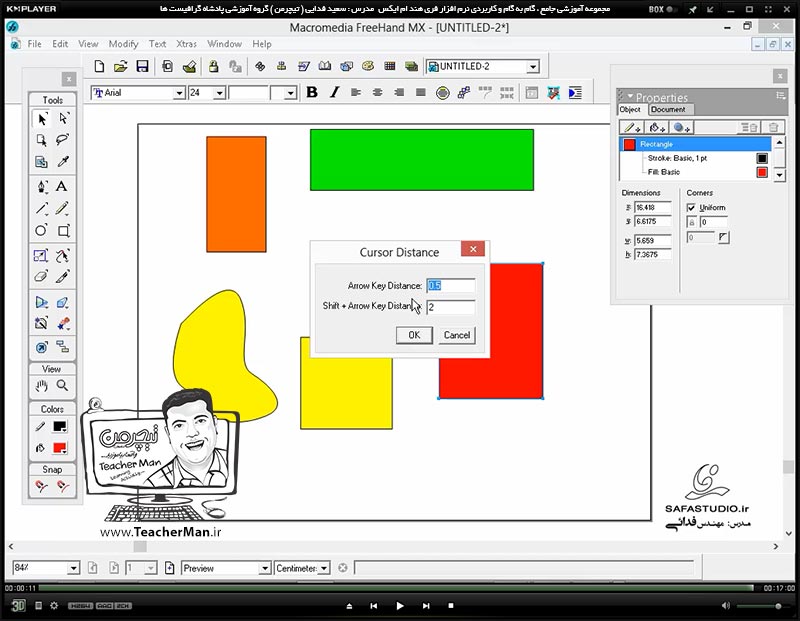
Task: Toggle the Uniform corners checkbox
Action: [x=691, y=208]
